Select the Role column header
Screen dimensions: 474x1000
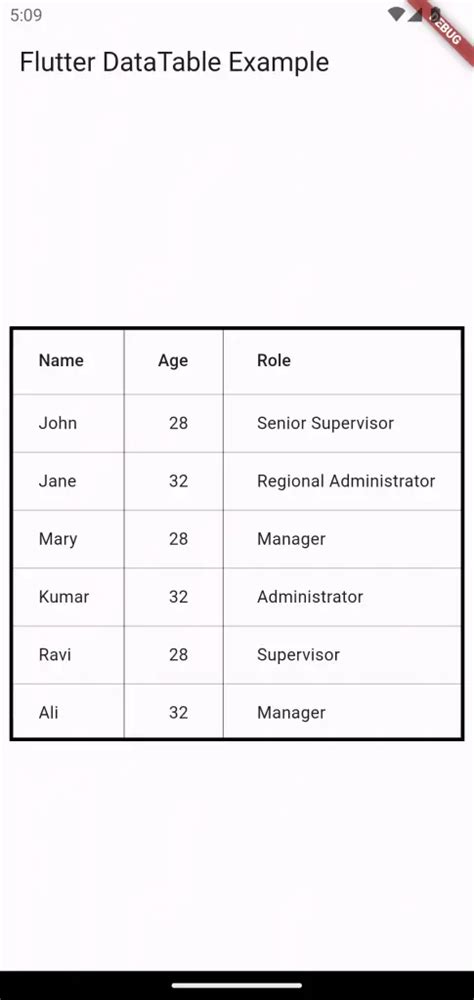click(274, 360)
